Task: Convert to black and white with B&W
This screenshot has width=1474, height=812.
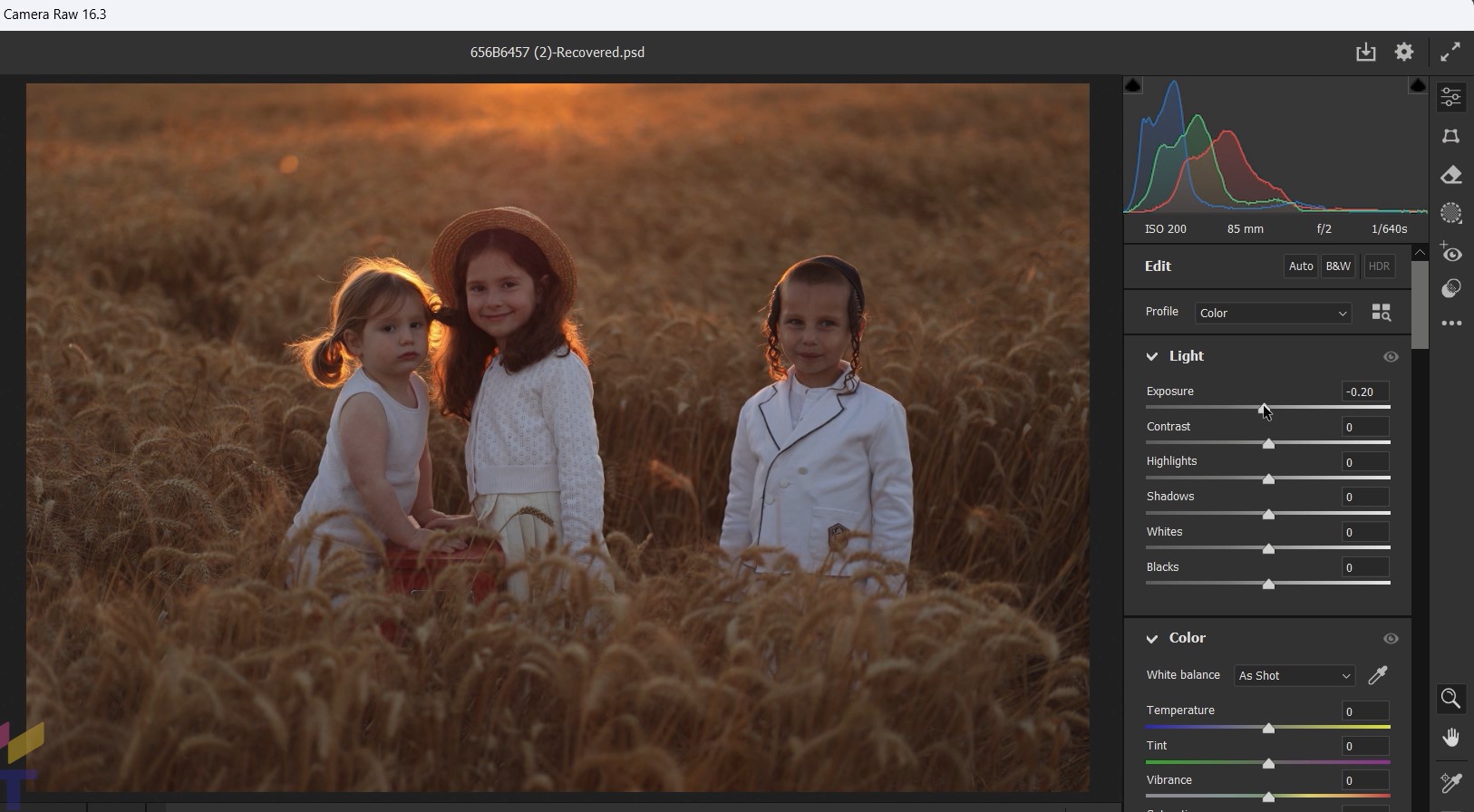Action: pos(1338,266)
